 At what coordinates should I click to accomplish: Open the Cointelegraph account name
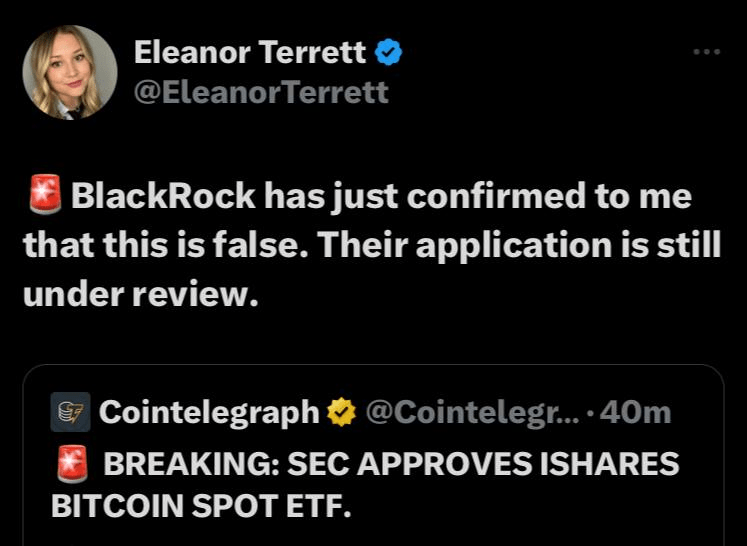point(209,412)
